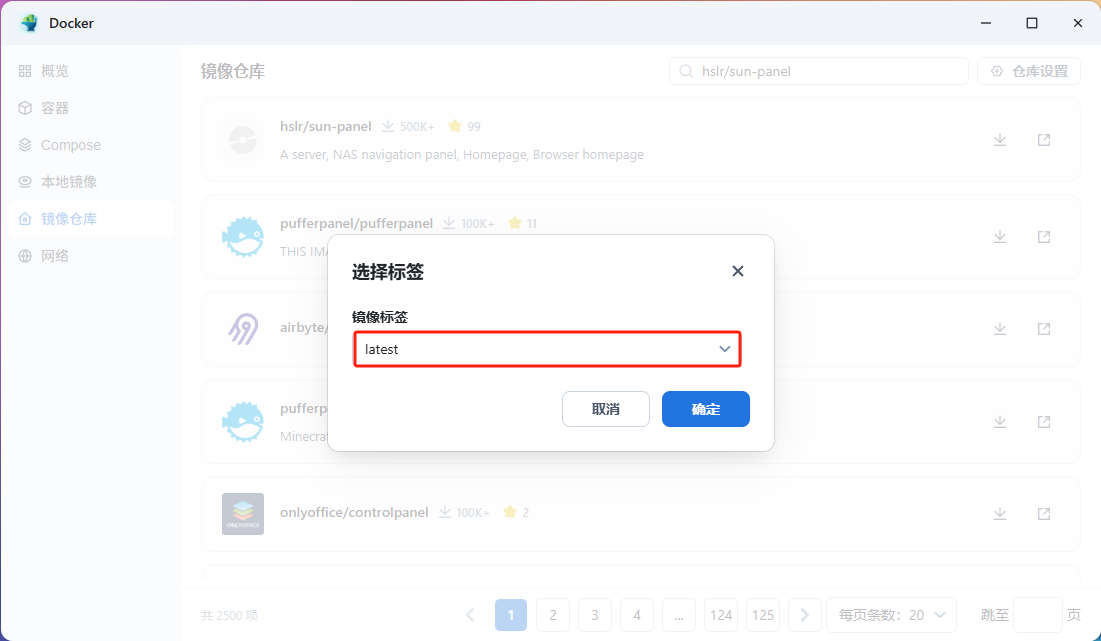Viewport: 1101px width, 641px height.
Task: Click the 99 star rating icon
Action: click(x=455, y=126)
